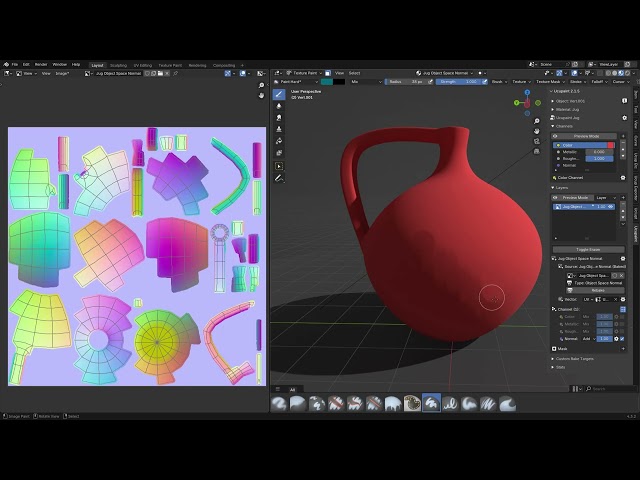
Task: Click the Rebake button
Action: coord(598,291)
